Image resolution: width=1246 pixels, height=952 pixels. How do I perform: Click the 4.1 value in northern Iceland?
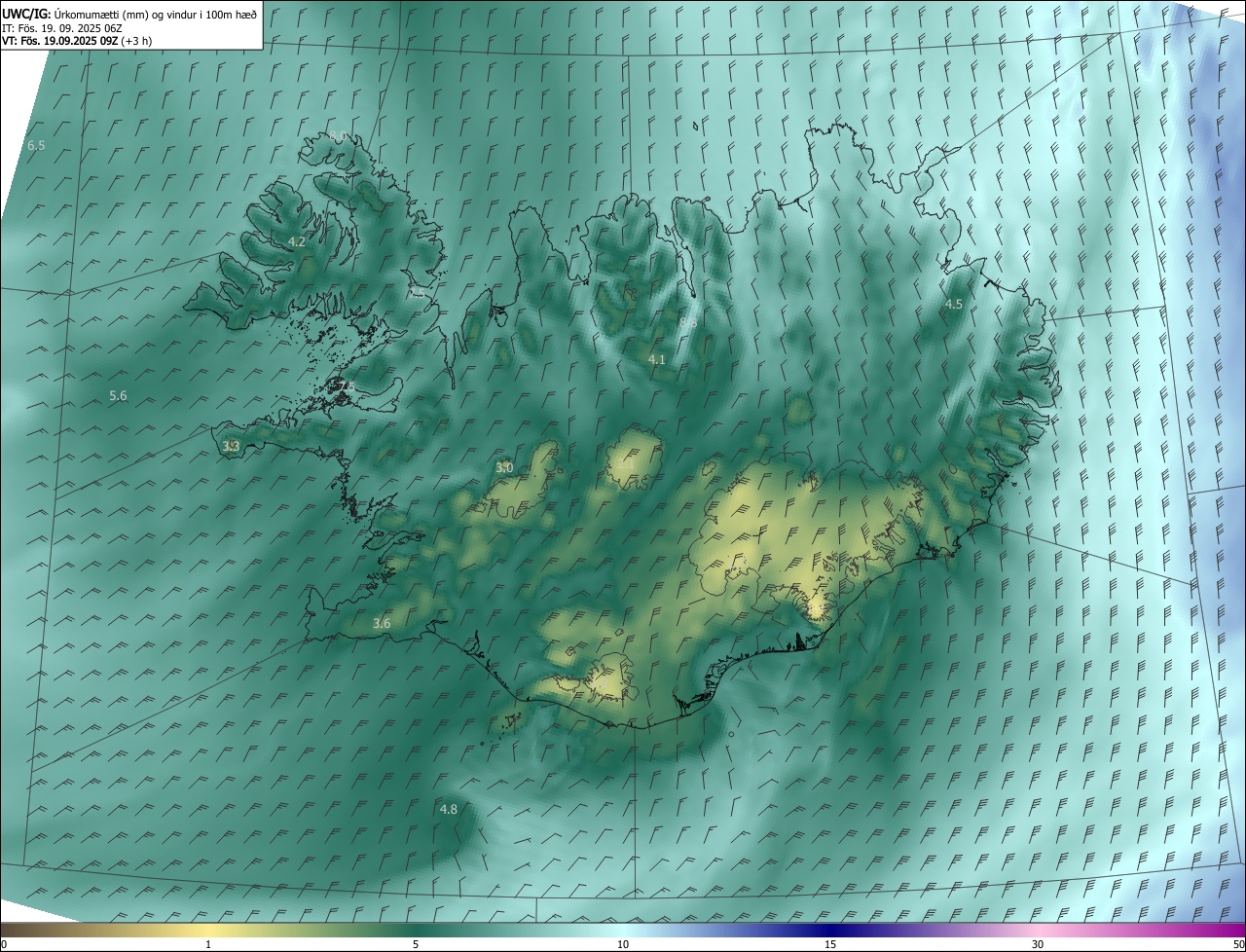657,359
